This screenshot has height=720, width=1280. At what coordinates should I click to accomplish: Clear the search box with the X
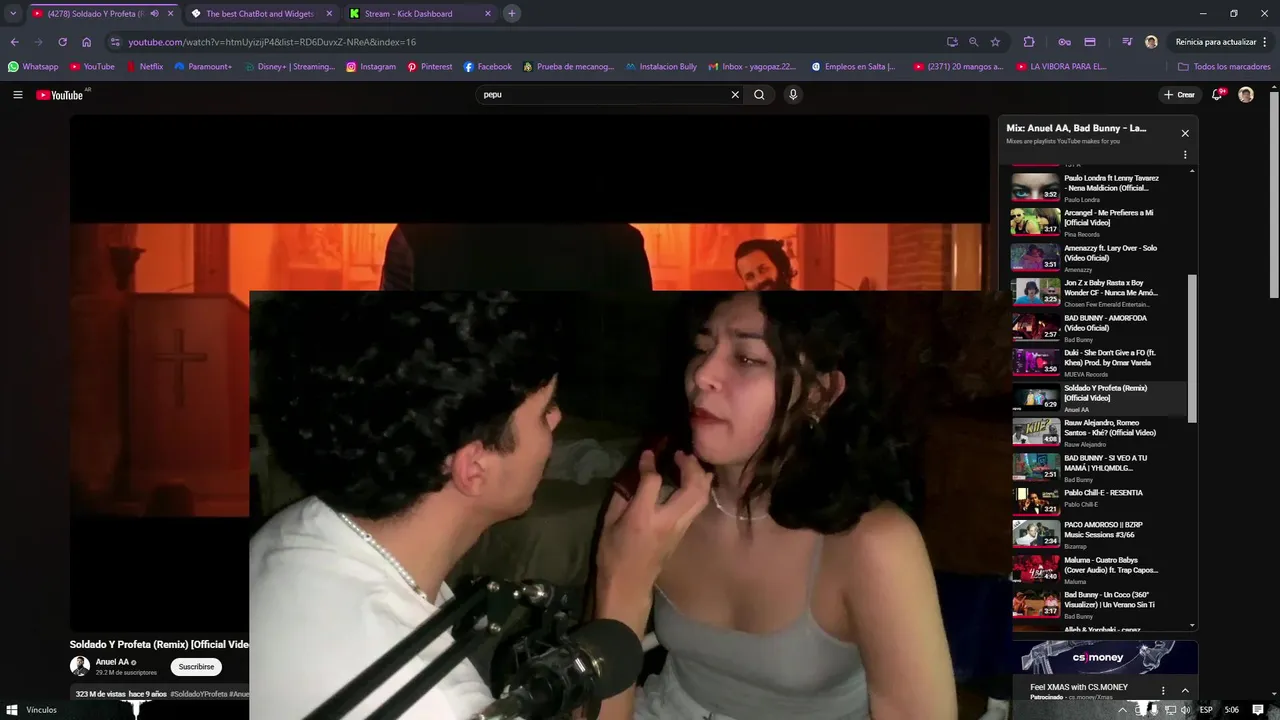pos(735,95)
